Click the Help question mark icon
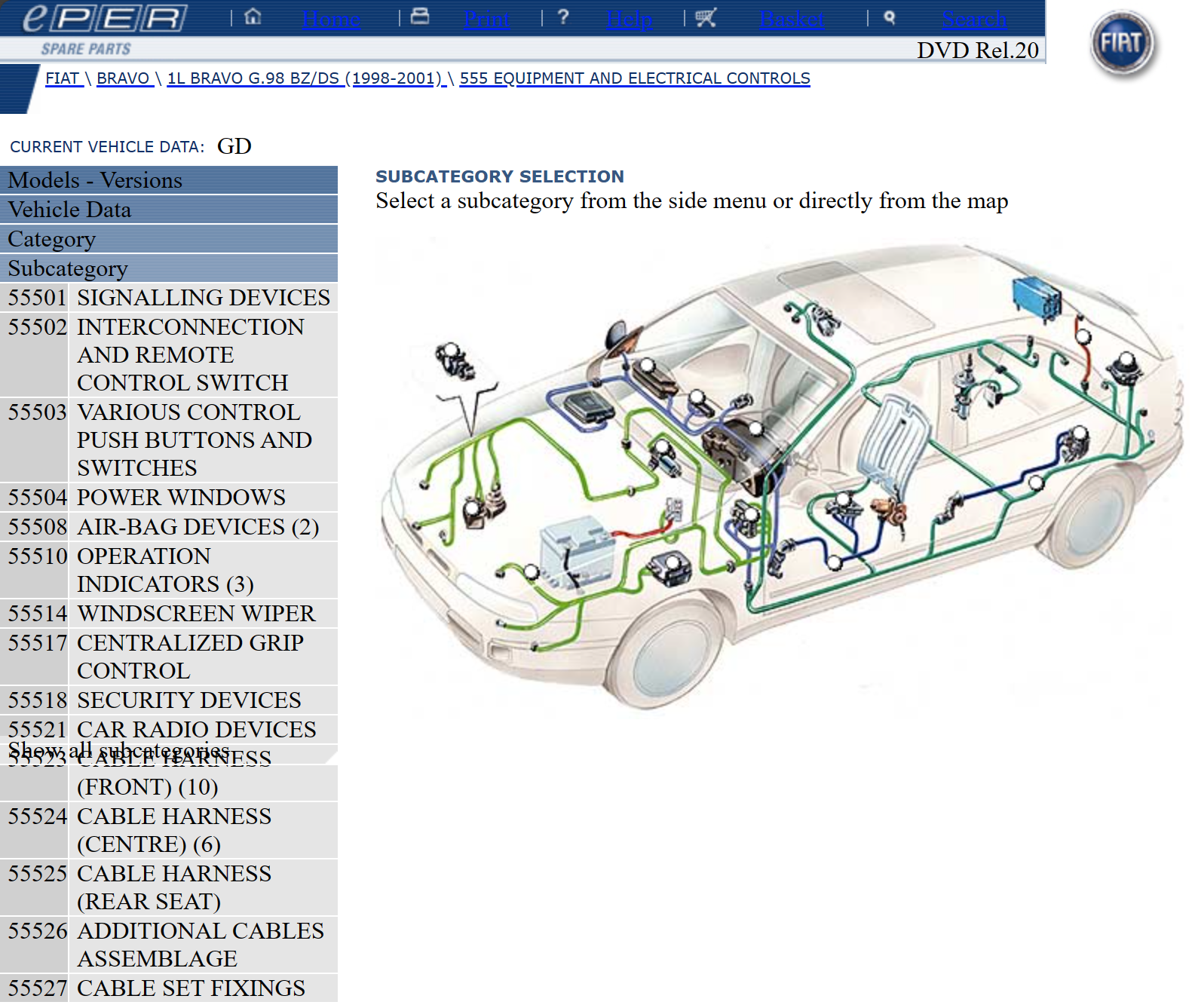This screenshot has width=1195, height=1008. [563, 17]
